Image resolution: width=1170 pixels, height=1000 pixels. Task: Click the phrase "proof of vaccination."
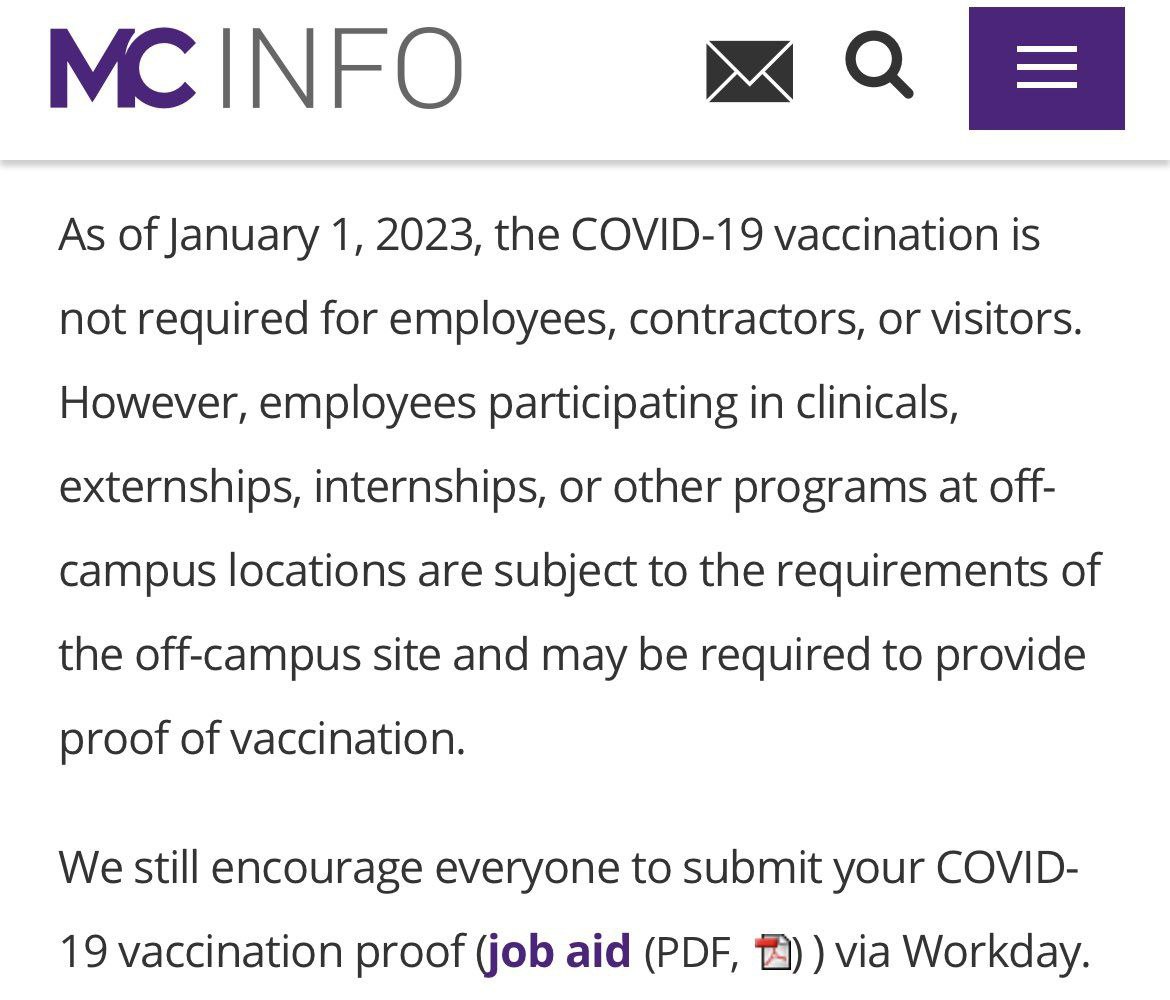[262, 739]
